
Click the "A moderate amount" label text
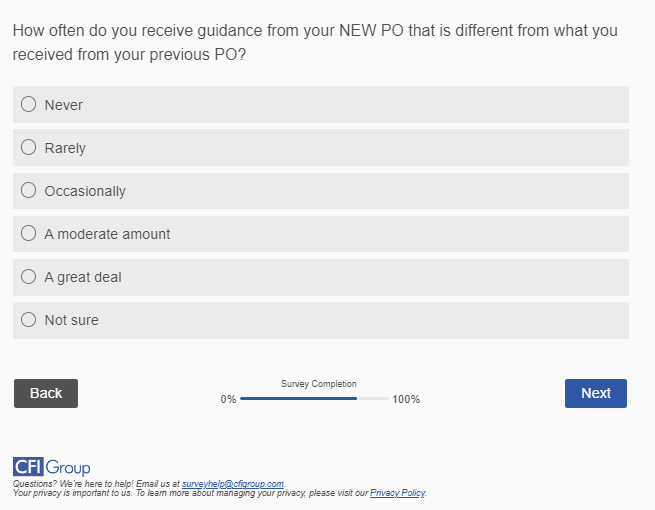pyautogui.click(x=107, y=234)
